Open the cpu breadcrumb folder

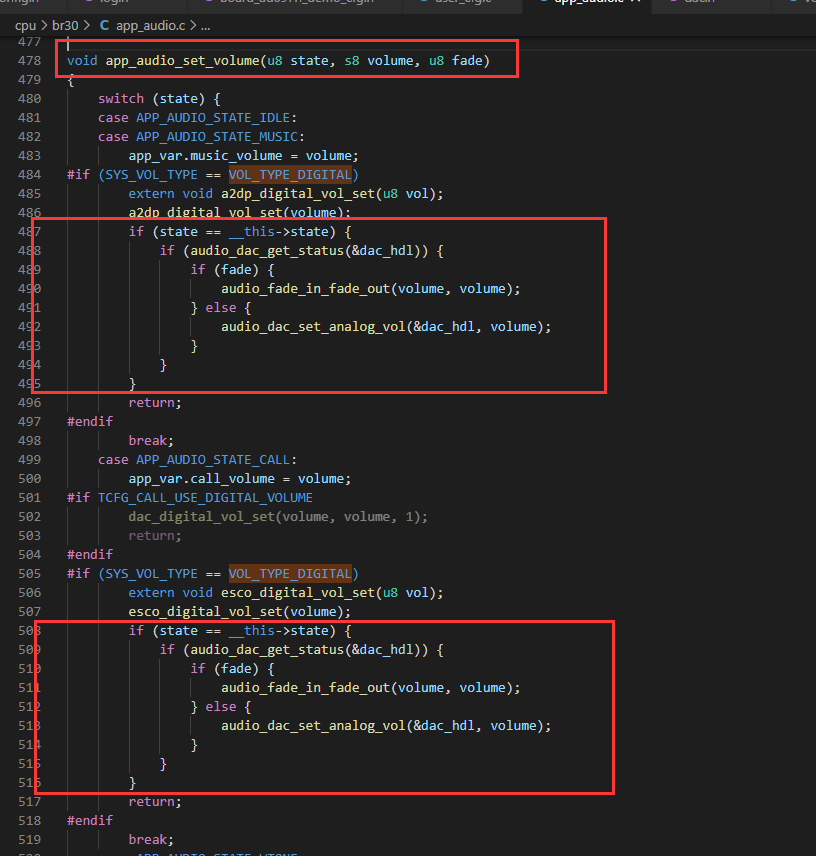25,26
